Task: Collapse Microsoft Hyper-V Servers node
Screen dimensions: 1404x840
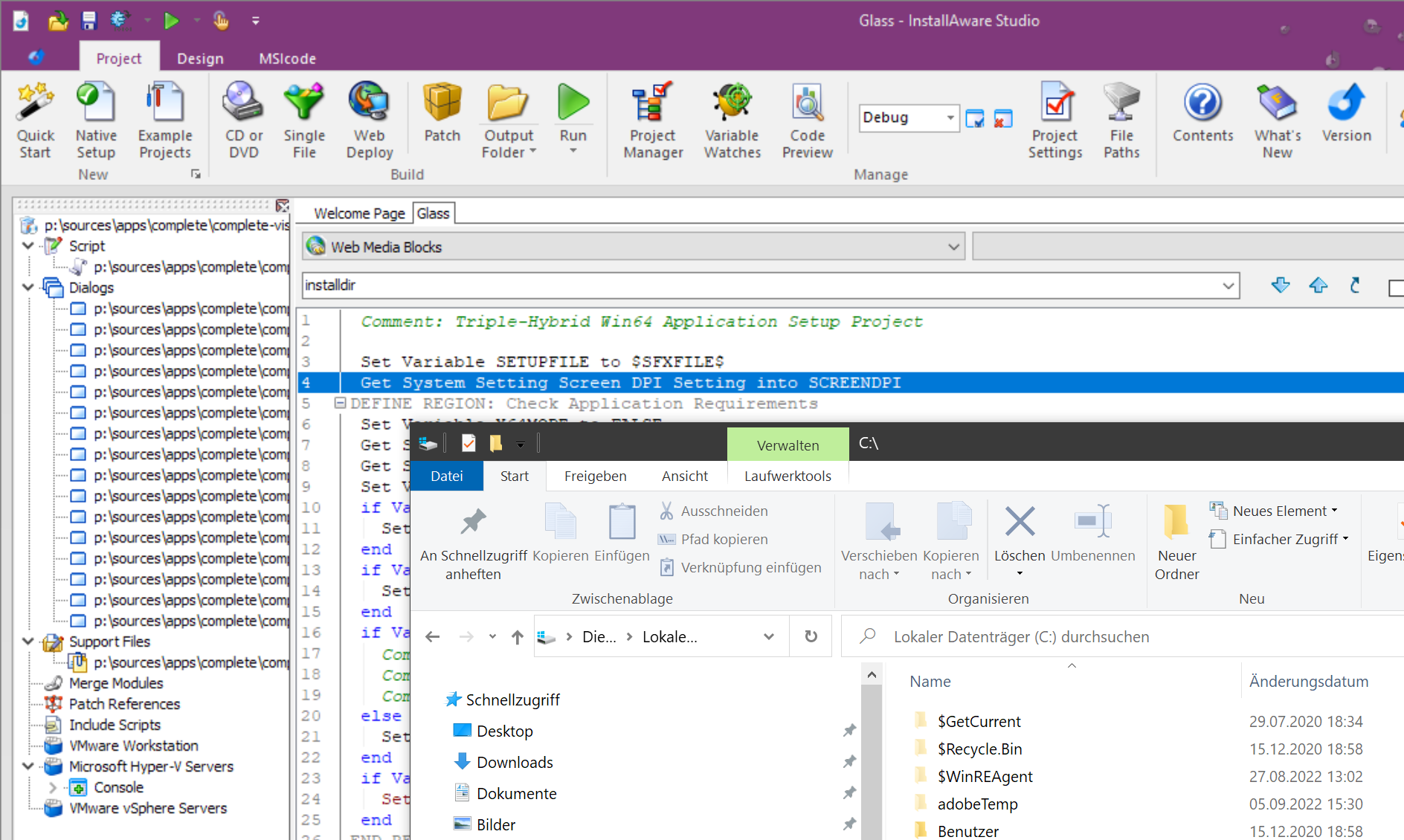Action: [x=28, y=766]
